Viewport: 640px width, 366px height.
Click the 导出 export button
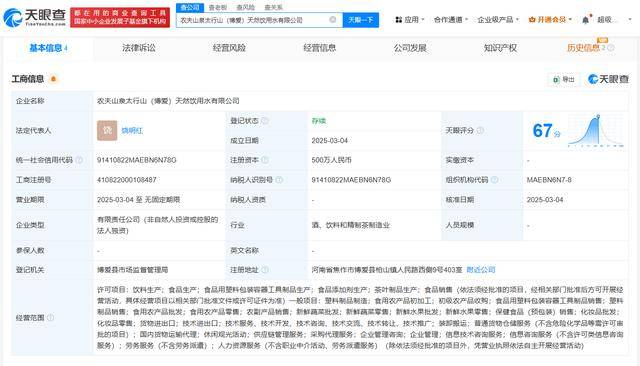564,79
